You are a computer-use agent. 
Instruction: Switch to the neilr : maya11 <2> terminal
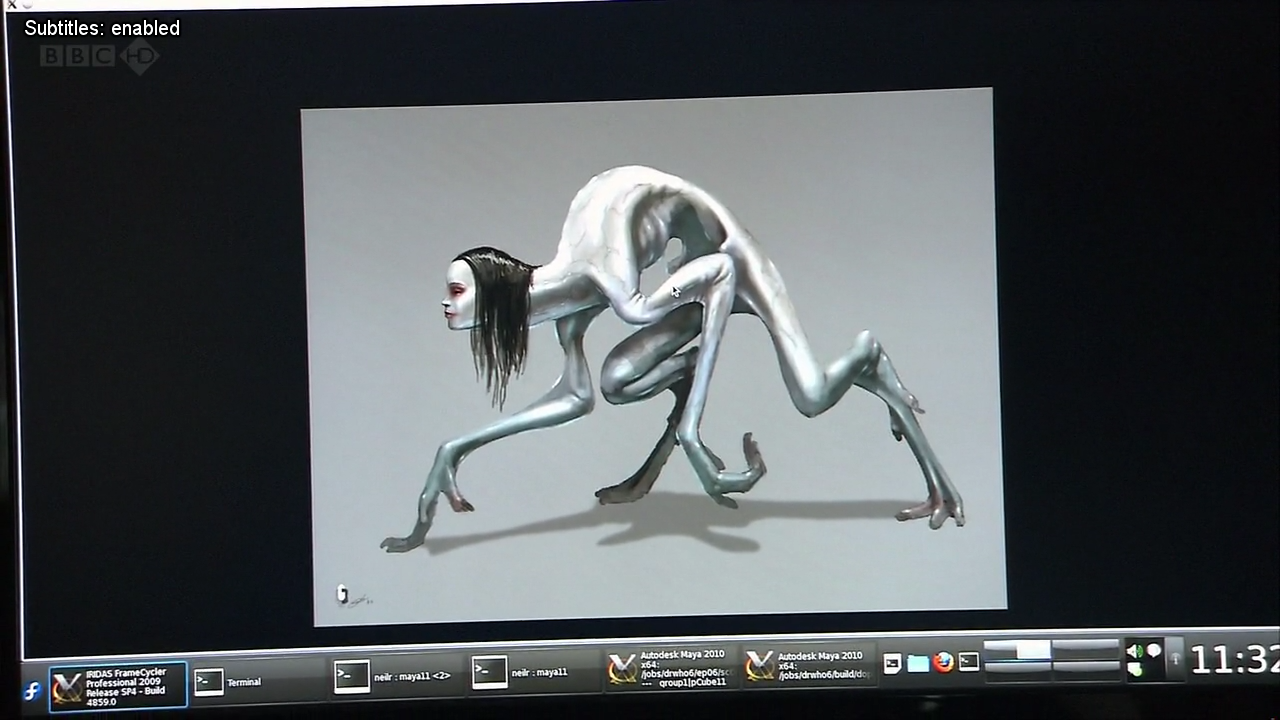(x=399, y=676)
